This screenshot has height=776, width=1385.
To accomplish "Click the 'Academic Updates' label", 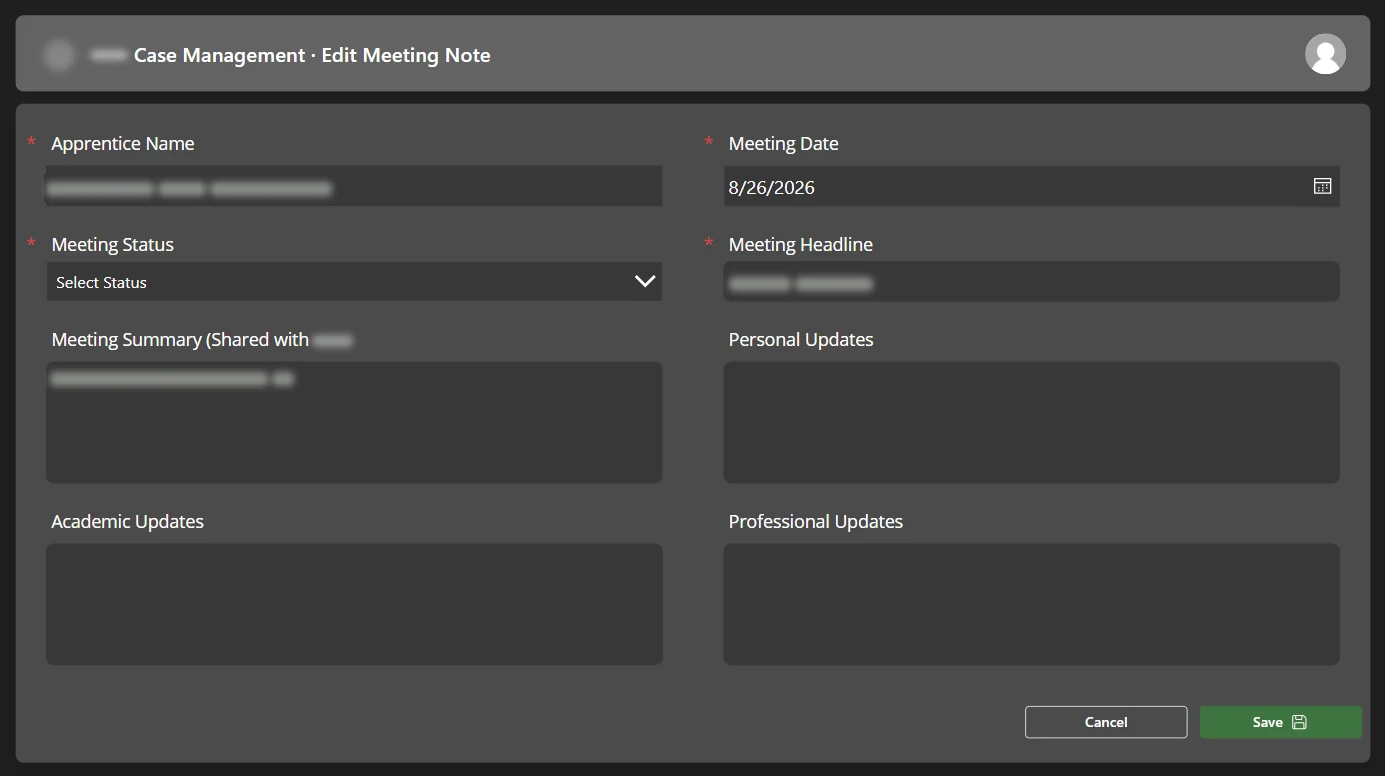I will pyautogui.click(x=128, y=522).
